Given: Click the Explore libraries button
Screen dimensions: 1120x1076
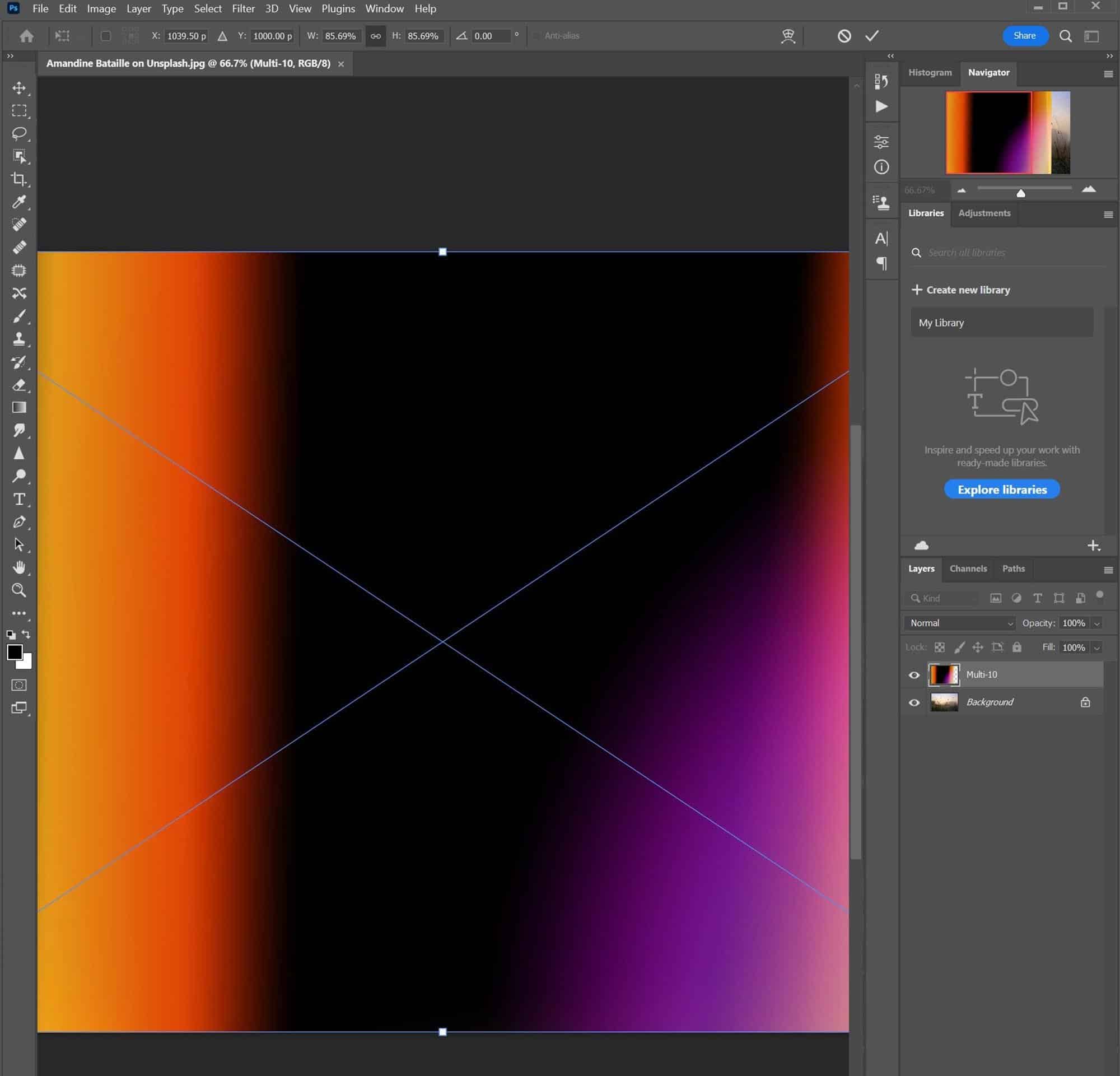Looking at the screenshot, I should click(x=1001, y=489).
